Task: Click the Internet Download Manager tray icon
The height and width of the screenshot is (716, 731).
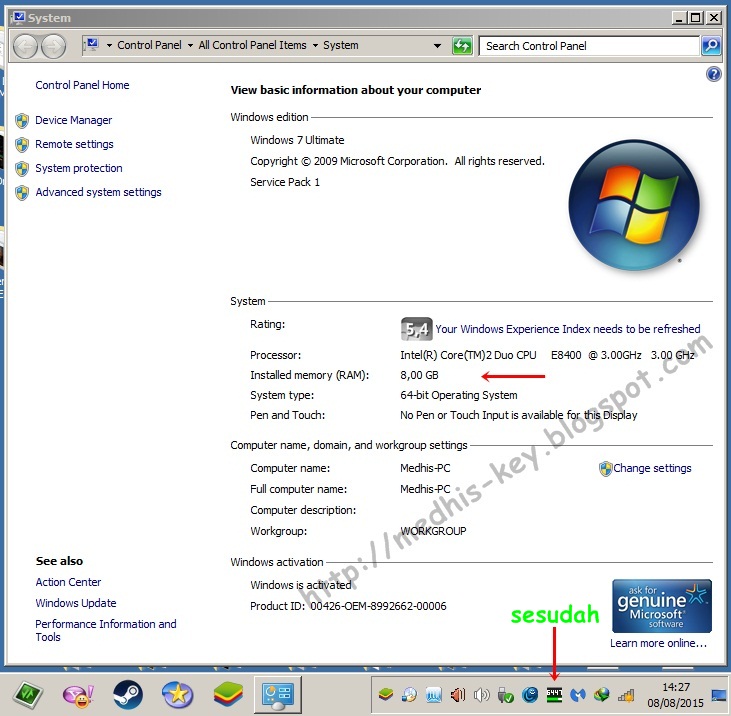Action: tap(602, 695)
